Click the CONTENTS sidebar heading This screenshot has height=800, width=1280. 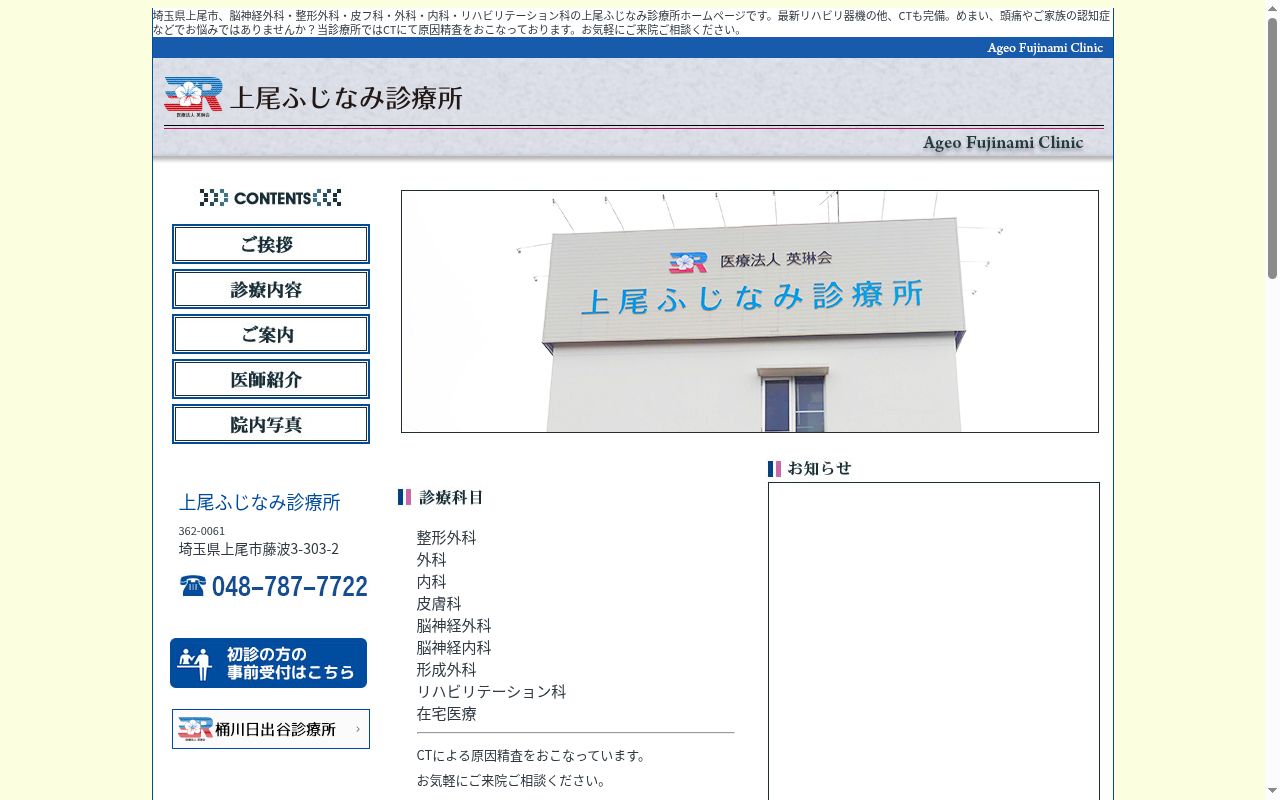pyautogui.click(x=271, y=198)
